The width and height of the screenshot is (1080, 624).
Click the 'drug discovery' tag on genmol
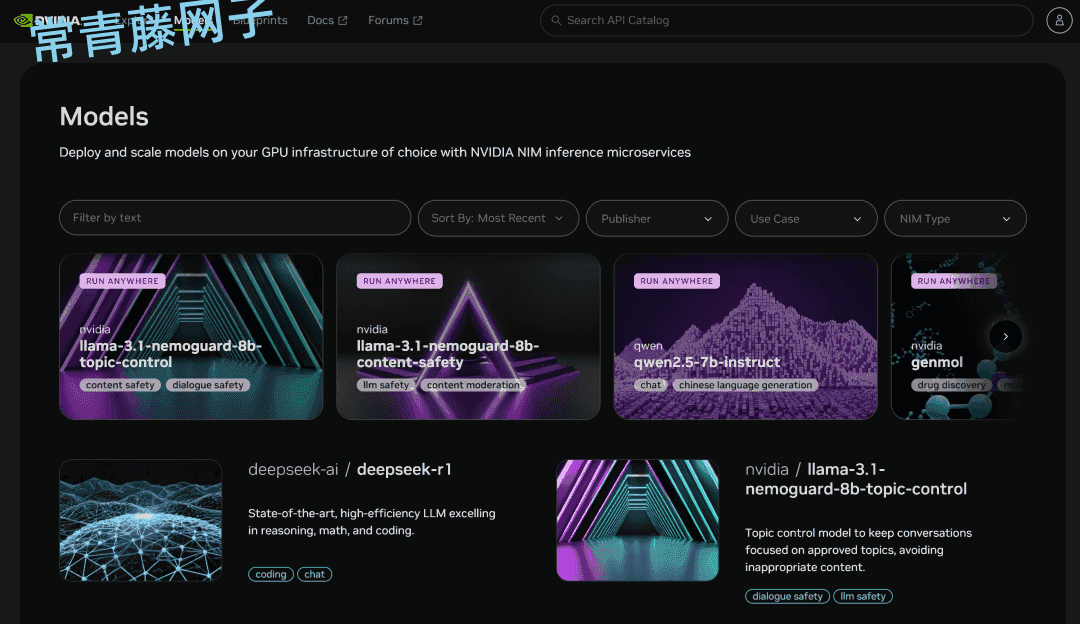click(x=951, y=385)
